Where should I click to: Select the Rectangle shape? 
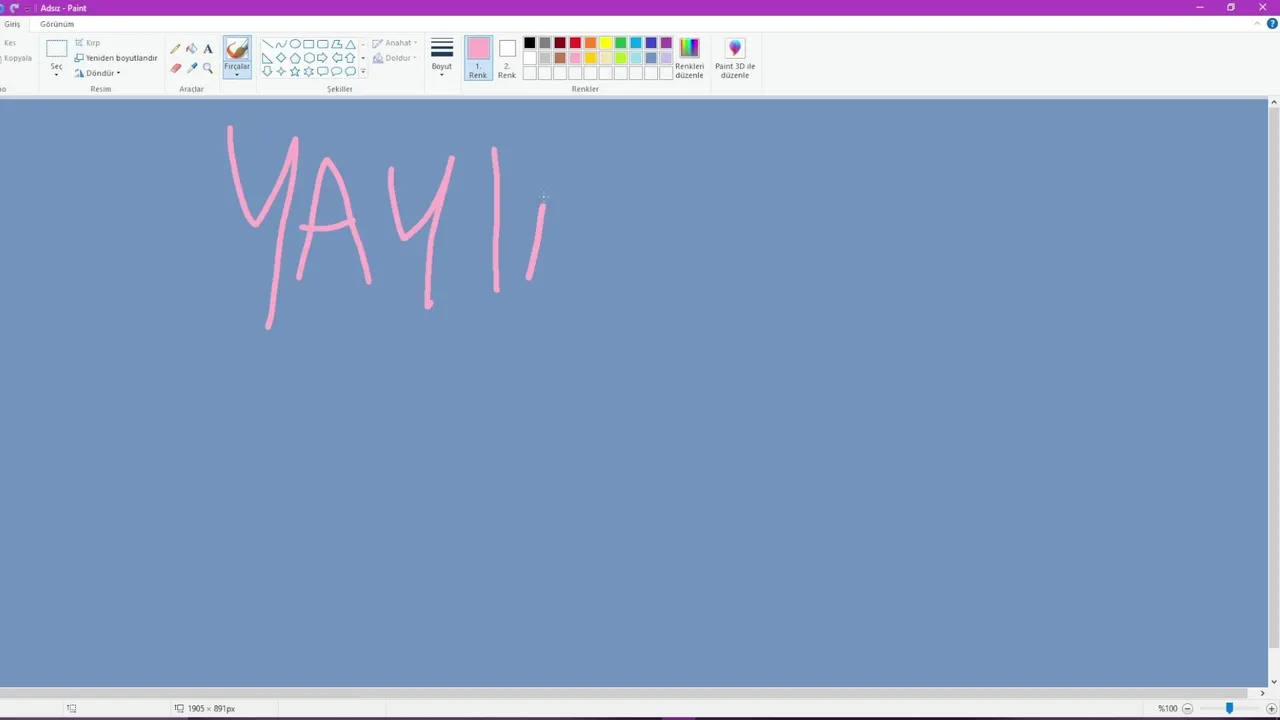[x=309, y=44]
